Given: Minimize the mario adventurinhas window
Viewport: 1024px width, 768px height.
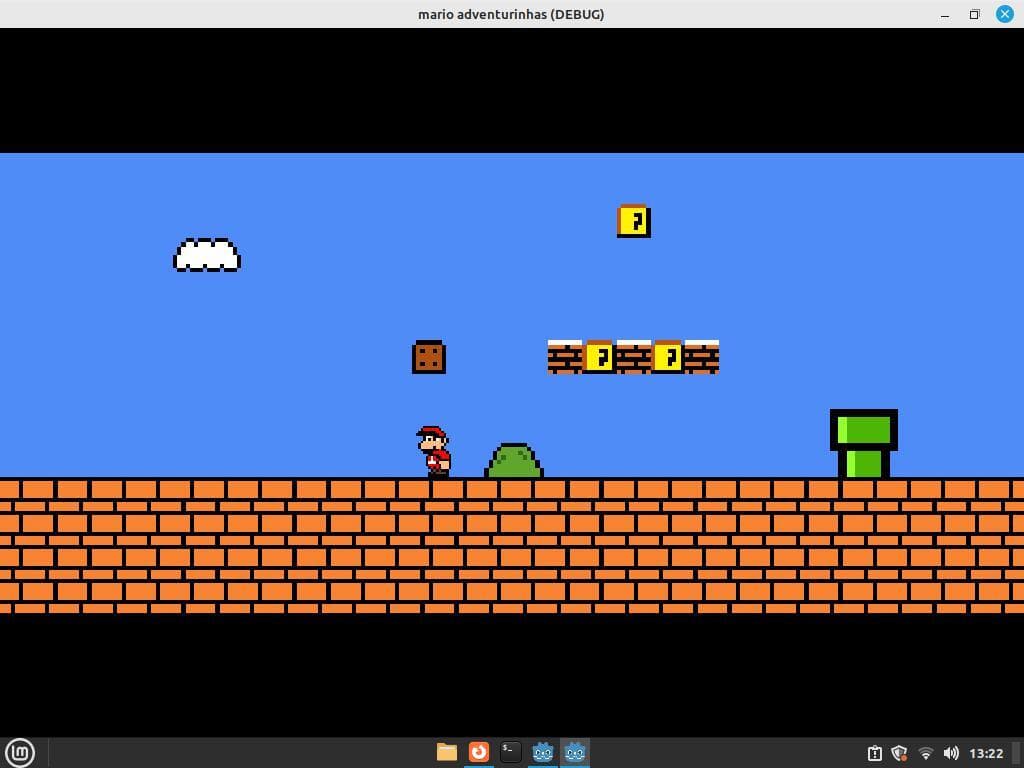Looking at the screenshot, I should tap(945, 14).
